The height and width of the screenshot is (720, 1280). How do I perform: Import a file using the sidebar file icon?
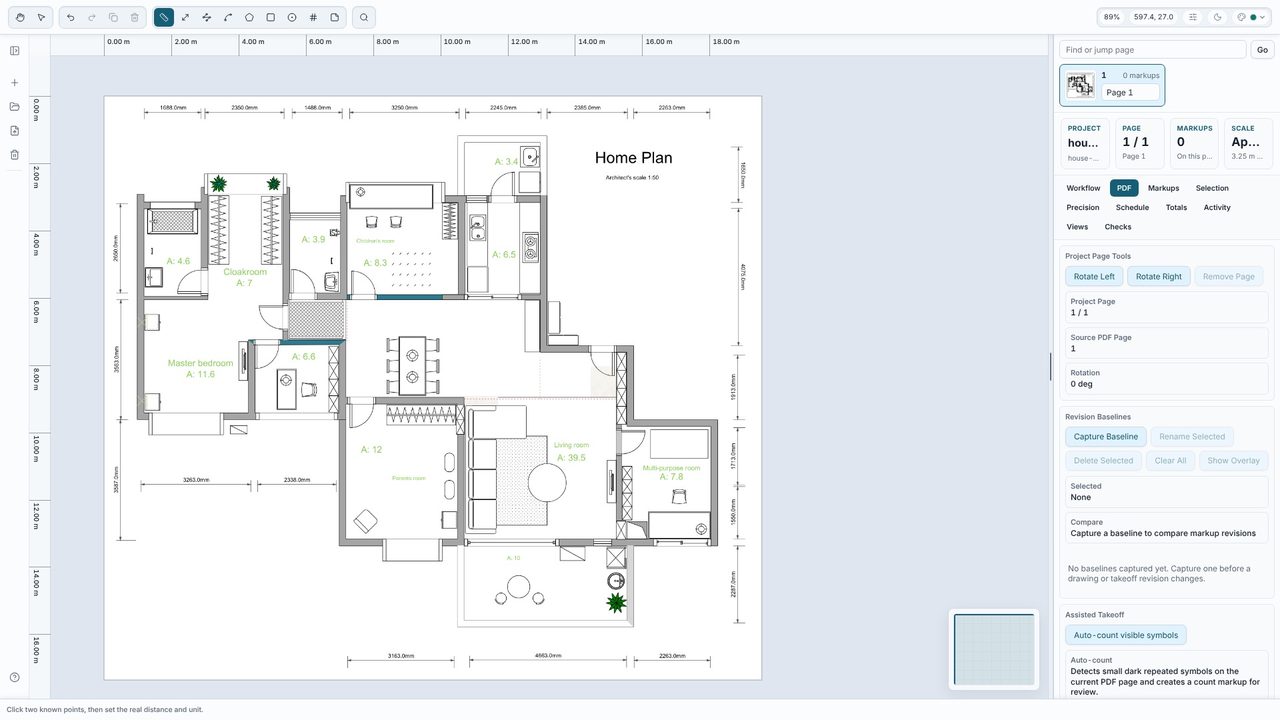15,131
